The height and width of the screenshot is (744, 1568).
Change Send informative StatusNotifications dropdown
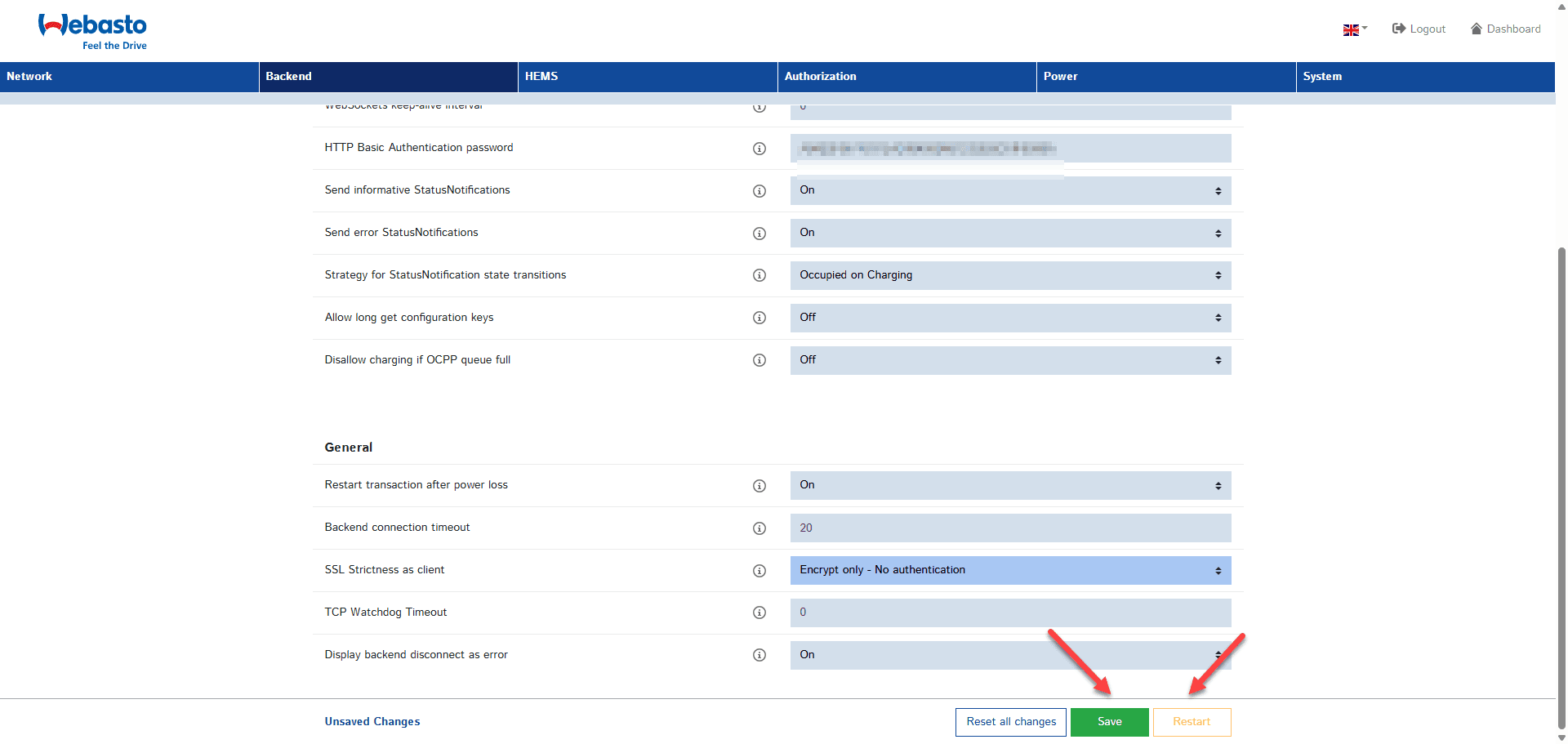point(1010,190)
